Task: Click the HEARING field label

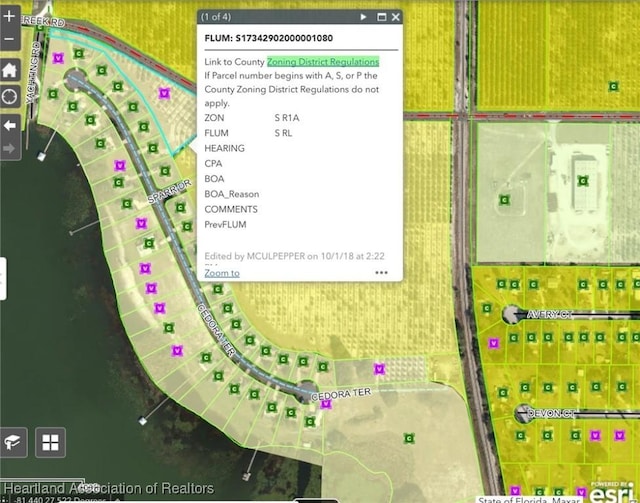Action: coord(224,148)
